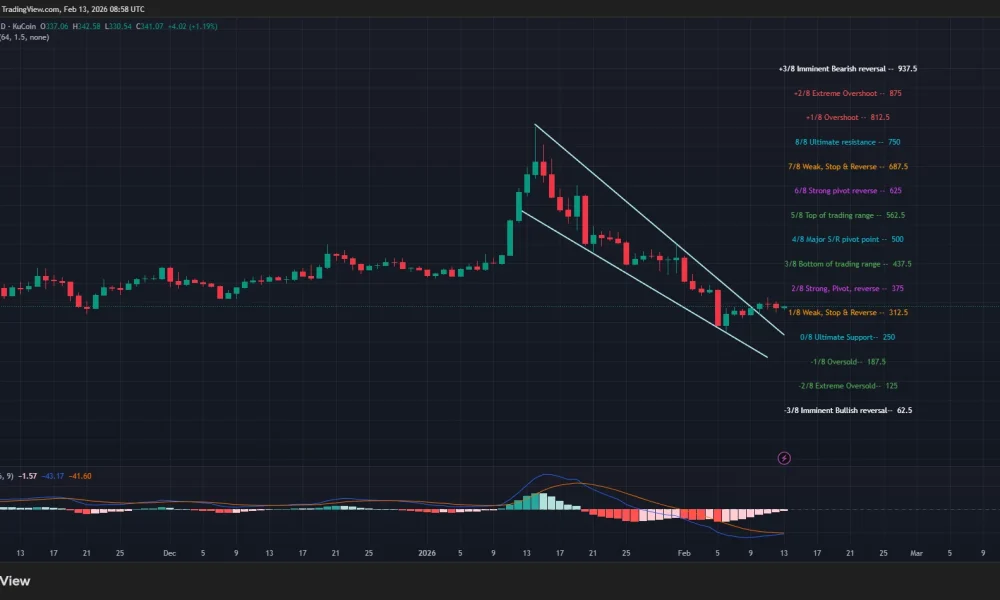1000x600 pixels.
Task: Click 'Feb' on the time axis
Action: (684, 552)
